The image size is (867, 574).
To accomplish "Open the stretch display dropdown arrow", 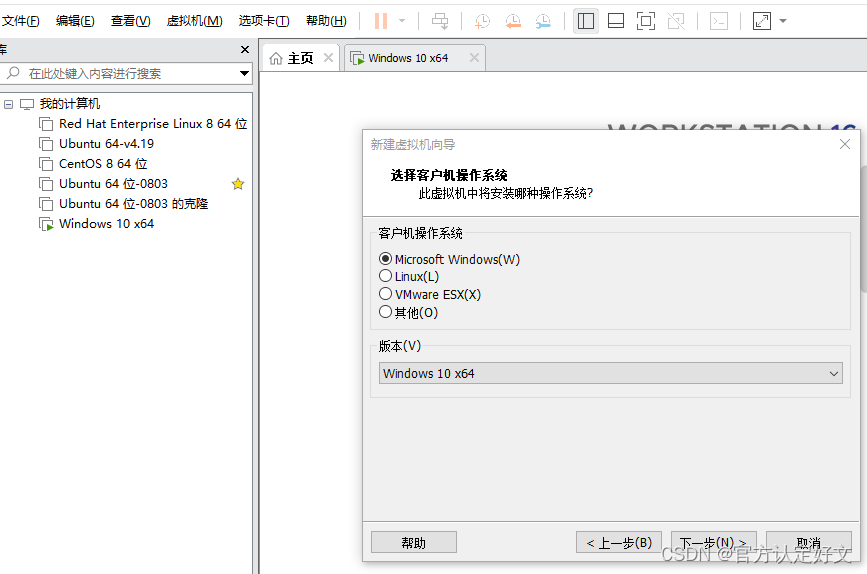I will tap(782, 21).
